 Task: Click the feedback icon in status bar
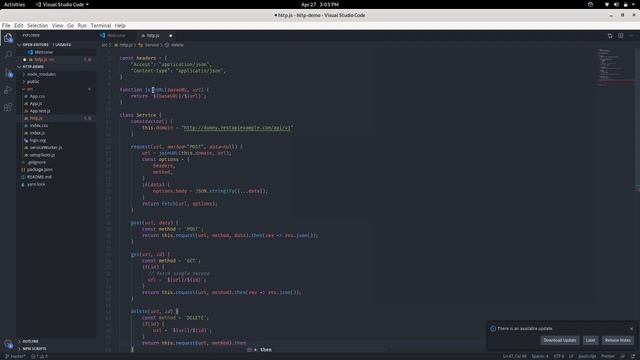[x=622, y=356]
